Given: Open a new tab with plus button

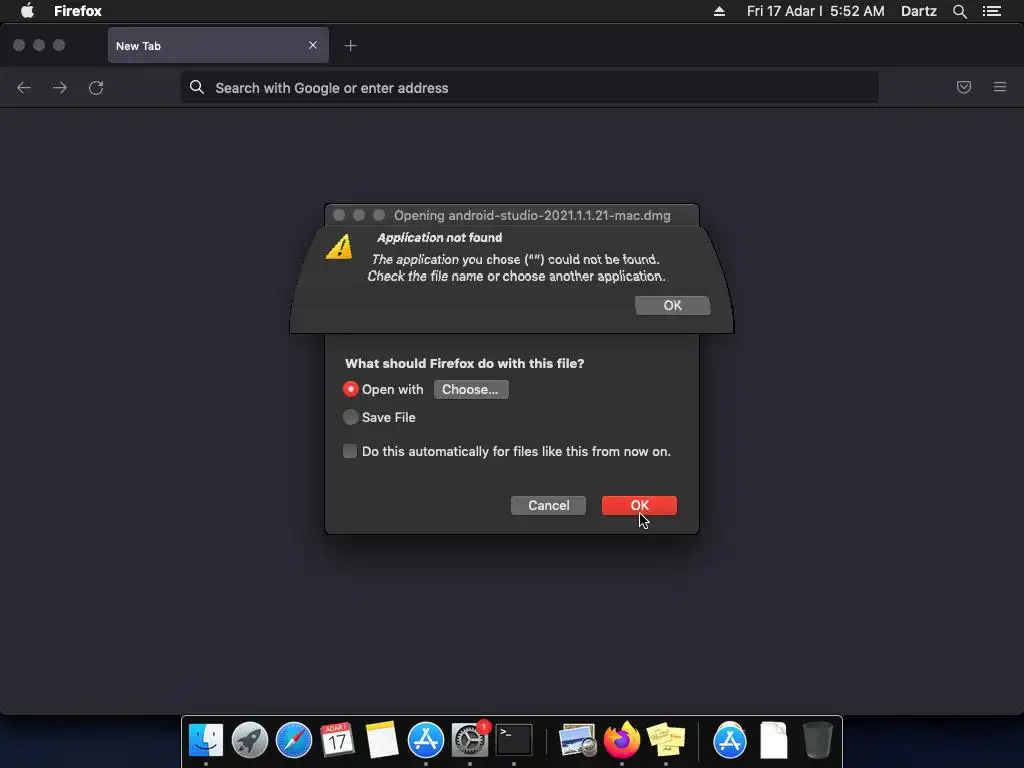Looking at the screenshot, I should coord(351,46).
